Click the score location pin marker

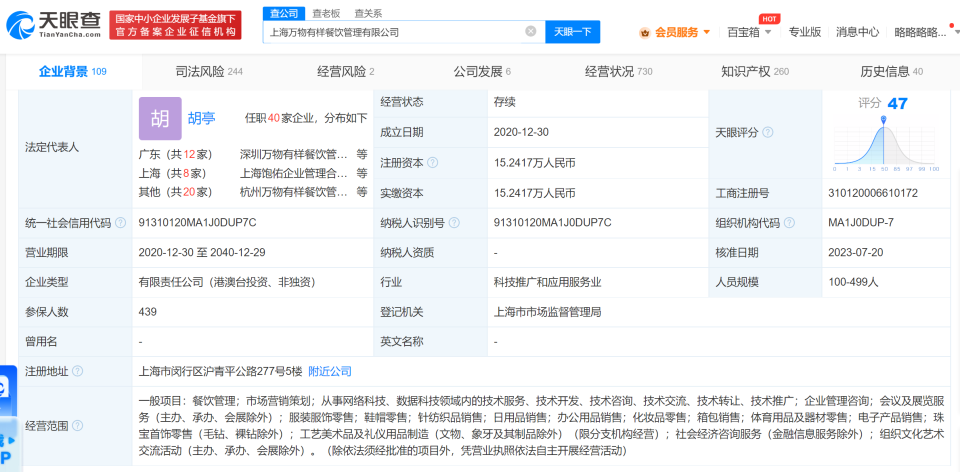tap(883, 119)
